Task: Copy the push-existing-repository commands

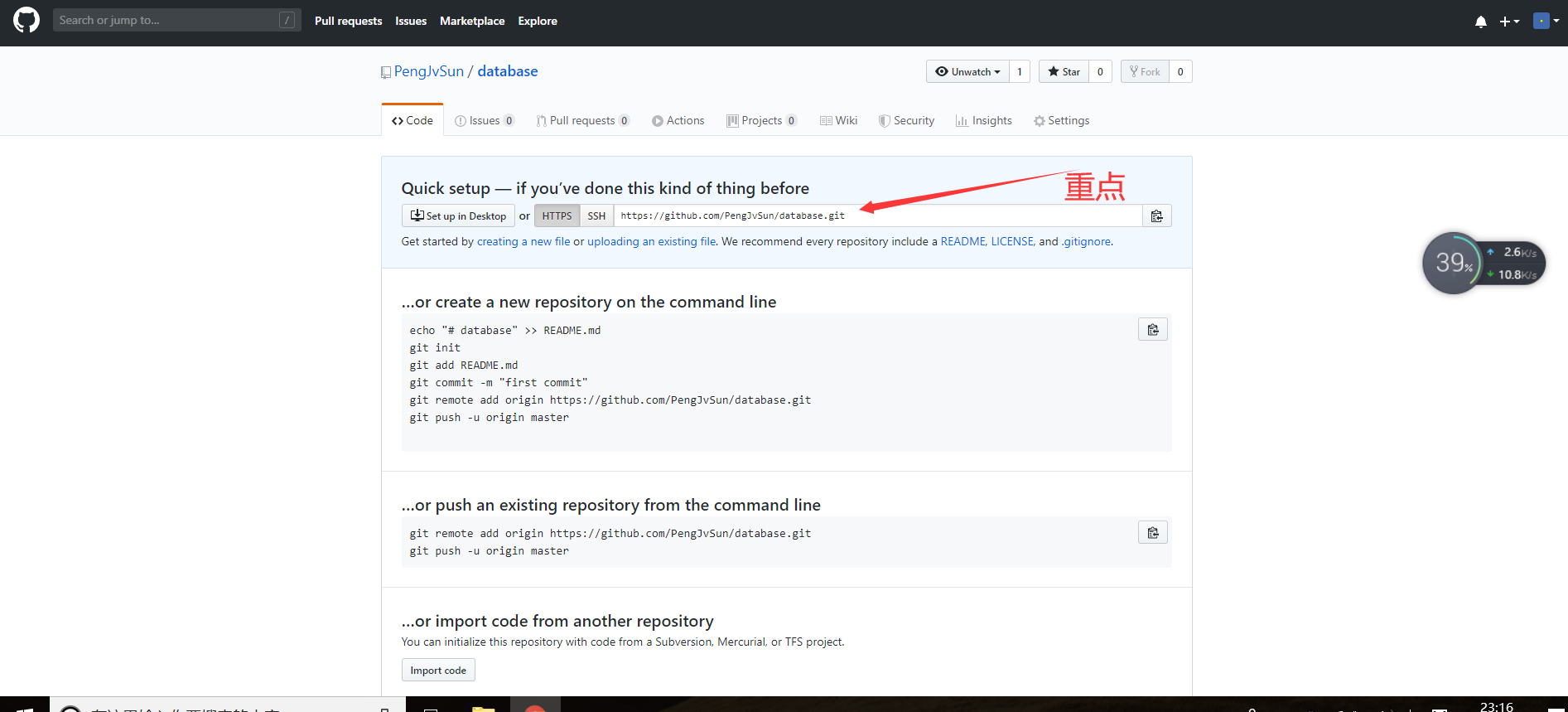Action: click(x=1152, y=532)
